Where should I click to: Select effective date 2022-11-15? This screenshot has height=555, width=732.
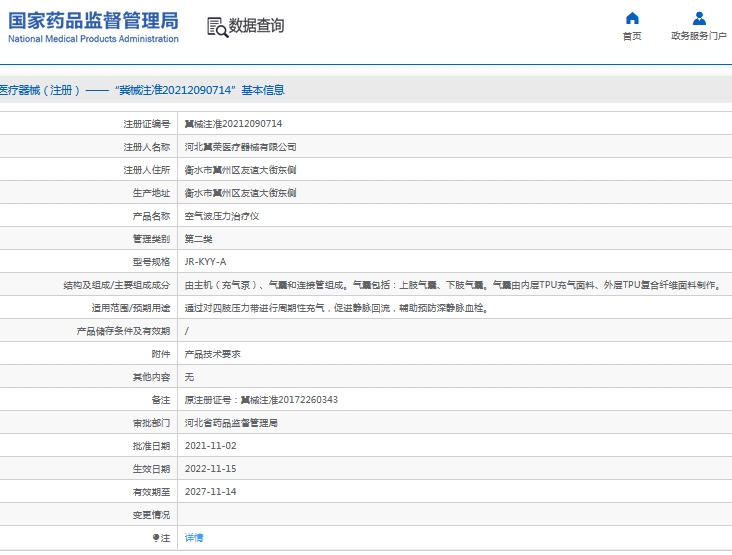pyautogui.click(x=211, y=469)
